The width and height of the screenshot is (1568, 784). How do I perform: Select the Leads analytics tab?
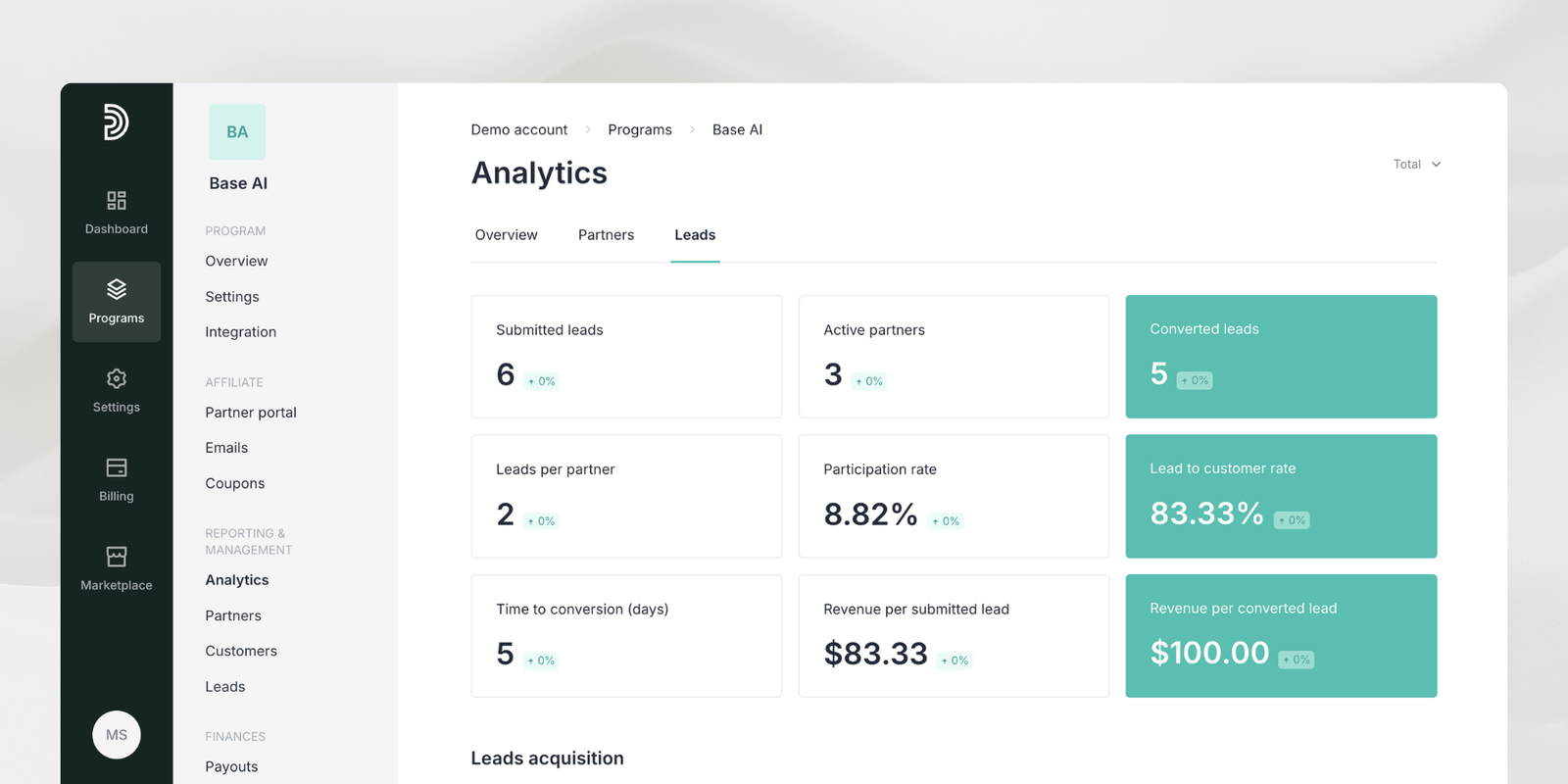tap(695, 235)
